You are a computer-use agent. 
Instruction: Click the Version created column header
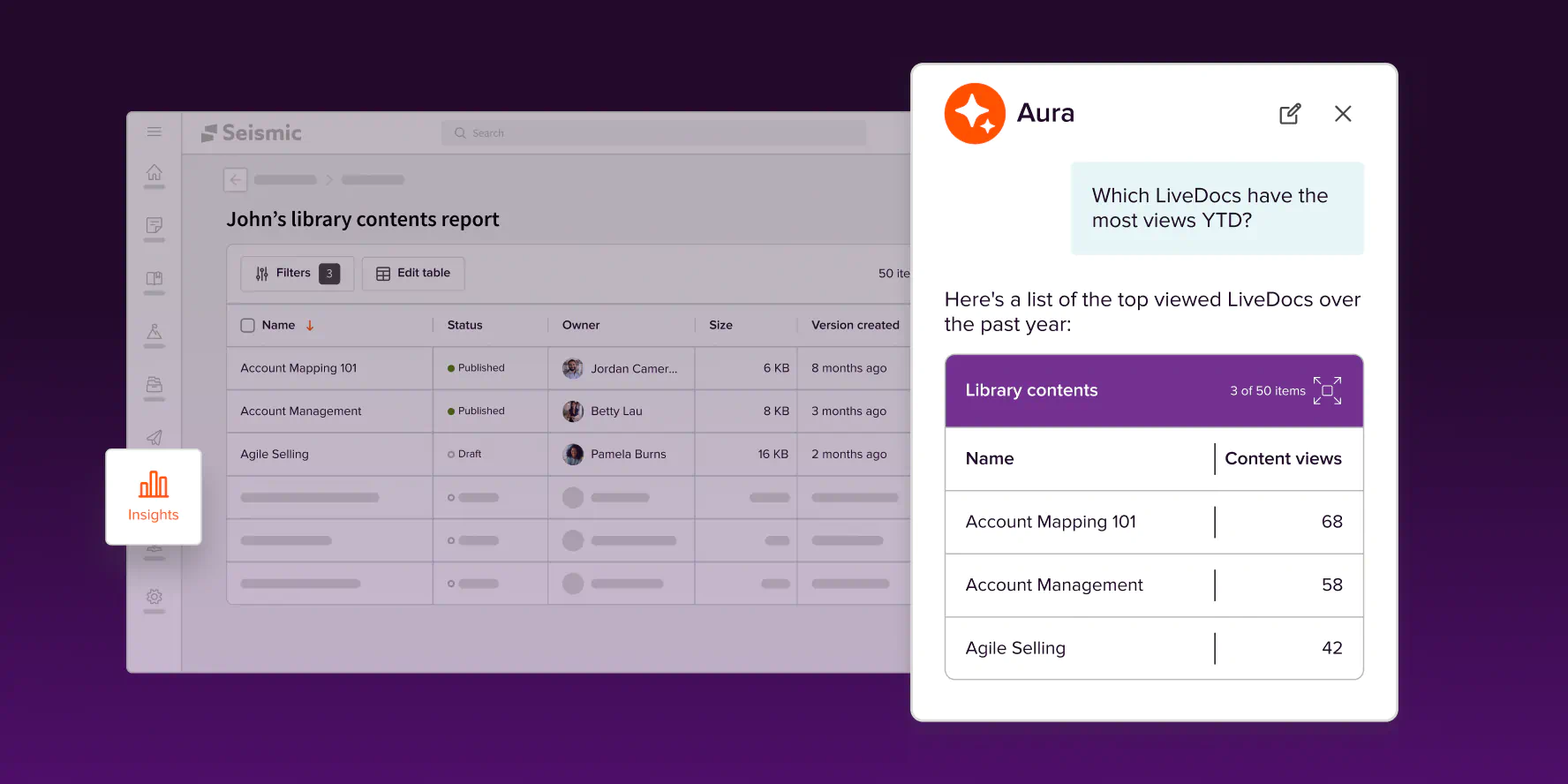tap(856, 325)
